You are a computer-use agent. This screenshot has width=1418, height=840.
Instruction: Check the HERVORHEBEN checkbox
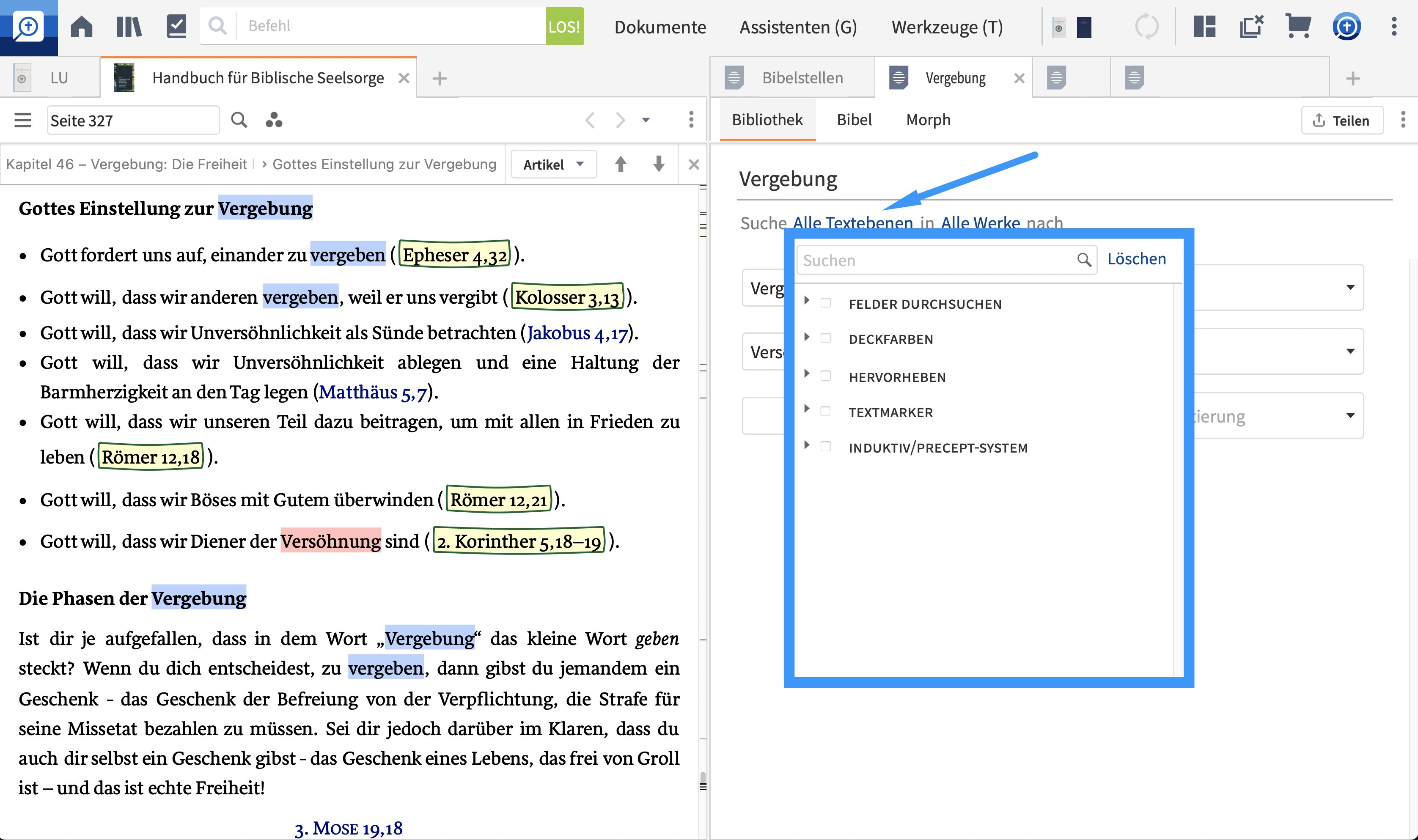825,376
